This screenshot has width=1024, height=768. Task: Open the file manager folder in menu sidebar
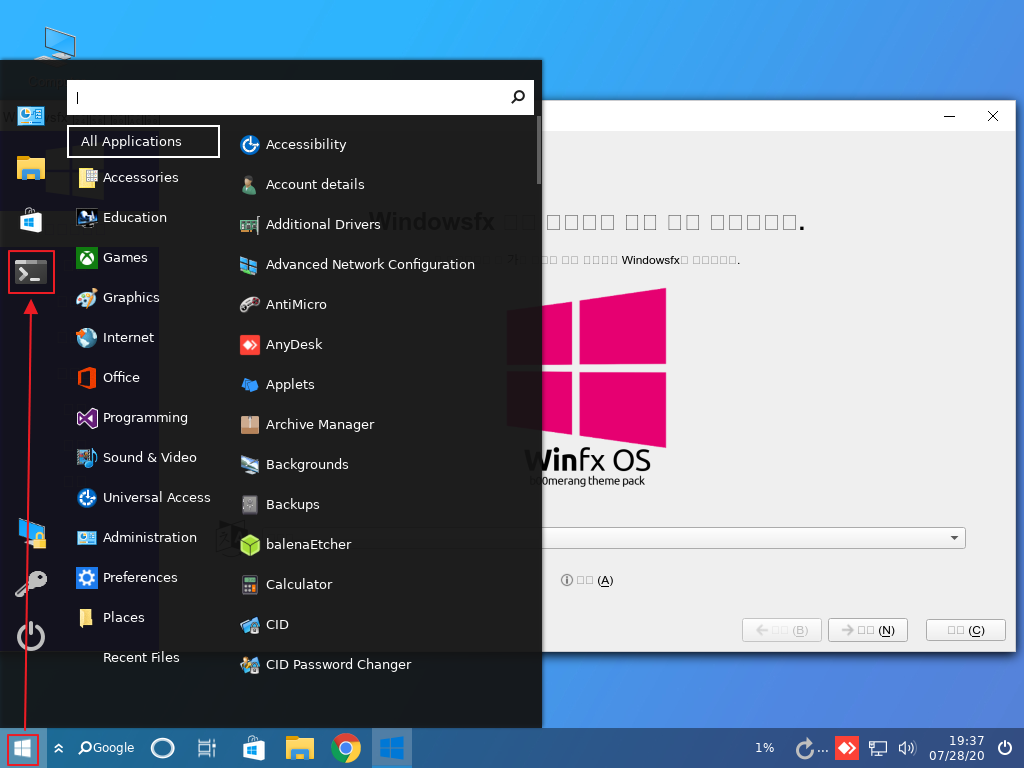coord(31,168)
